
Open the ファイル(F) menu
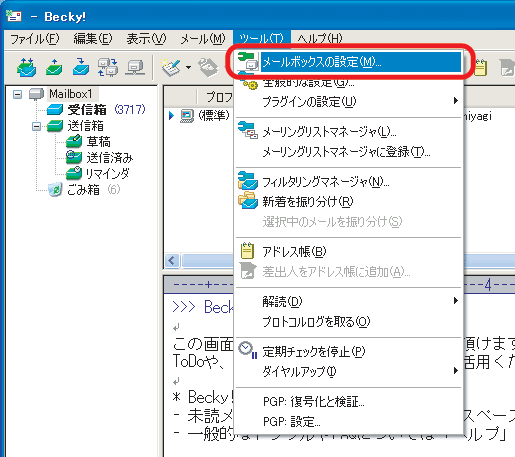pyautogui.click(x=35, y=39)
